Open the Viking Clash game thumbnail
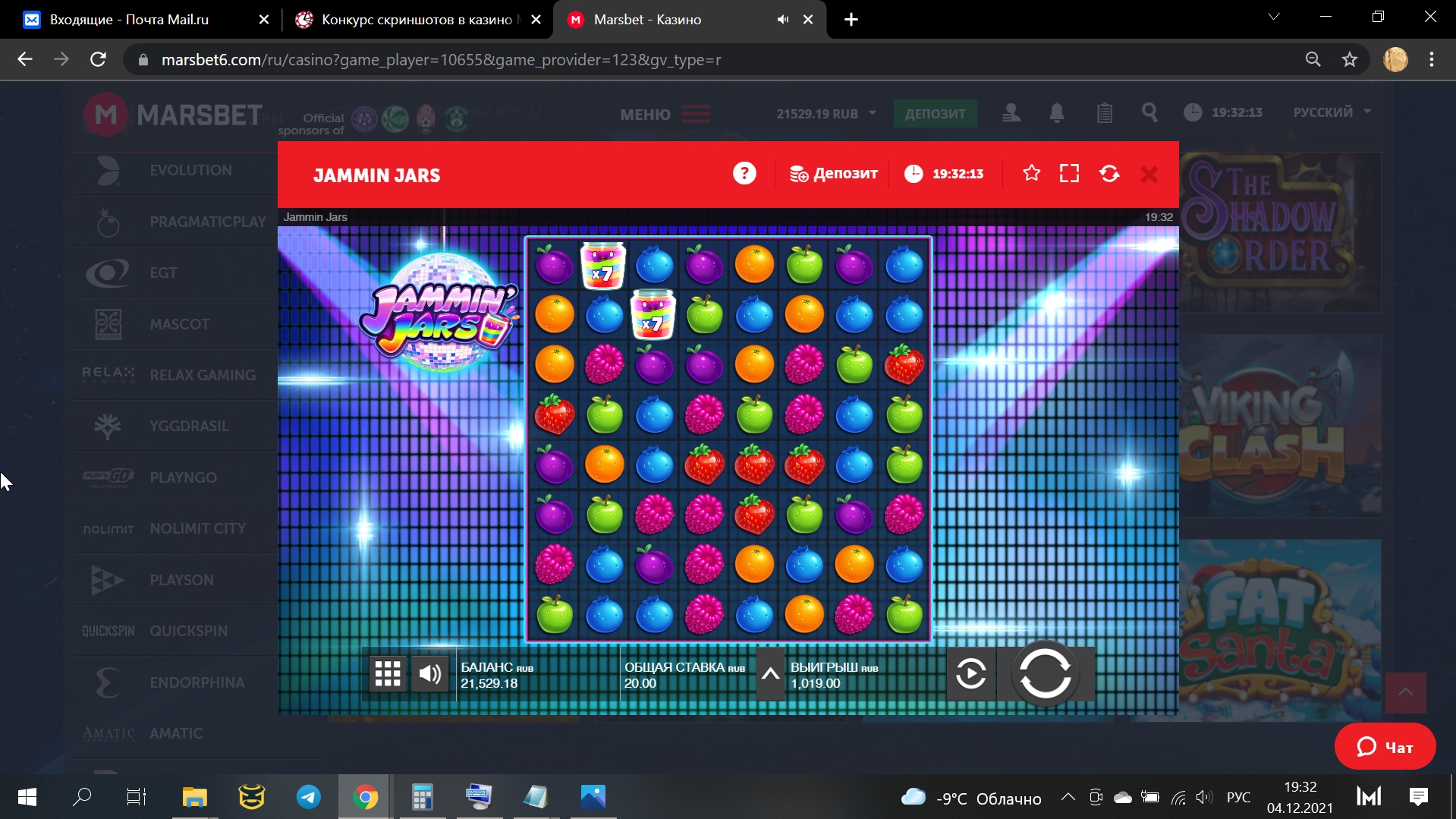Screen dimensions: 1456x819 (x=1280, y=426)
